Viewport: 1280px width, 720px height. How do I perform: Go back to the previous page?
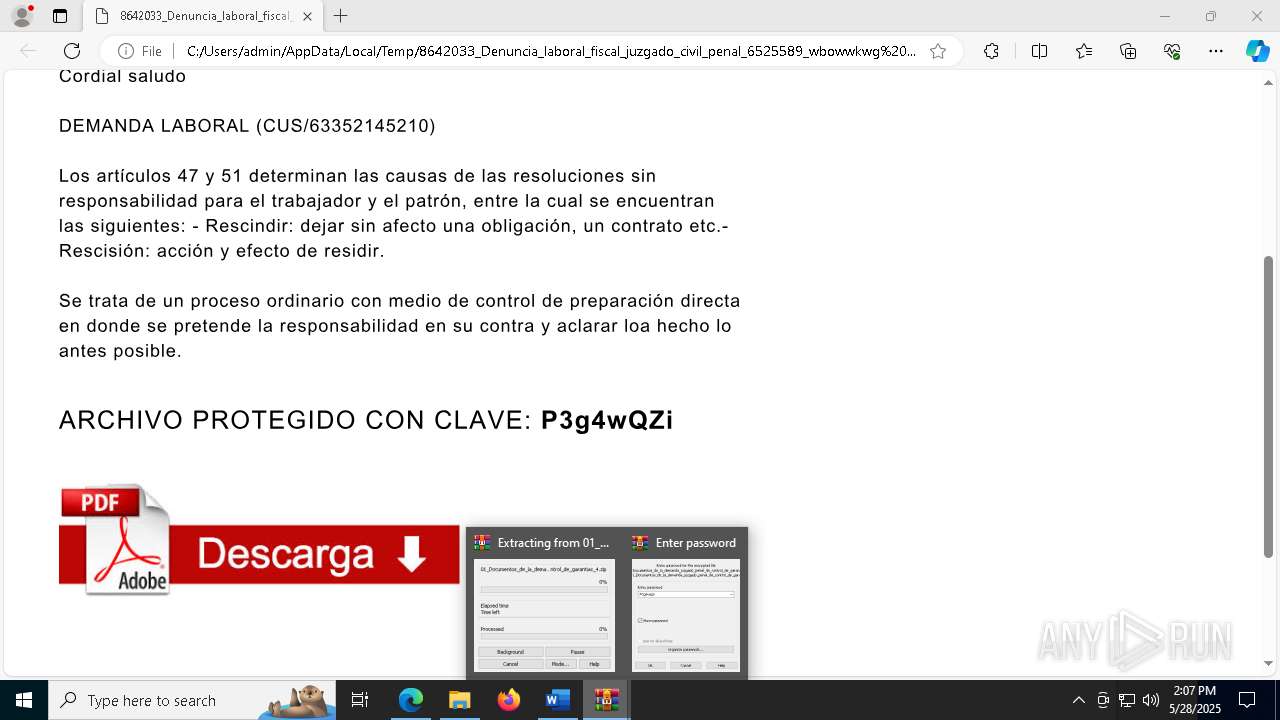pyautogui.click(x=28, y=51)
